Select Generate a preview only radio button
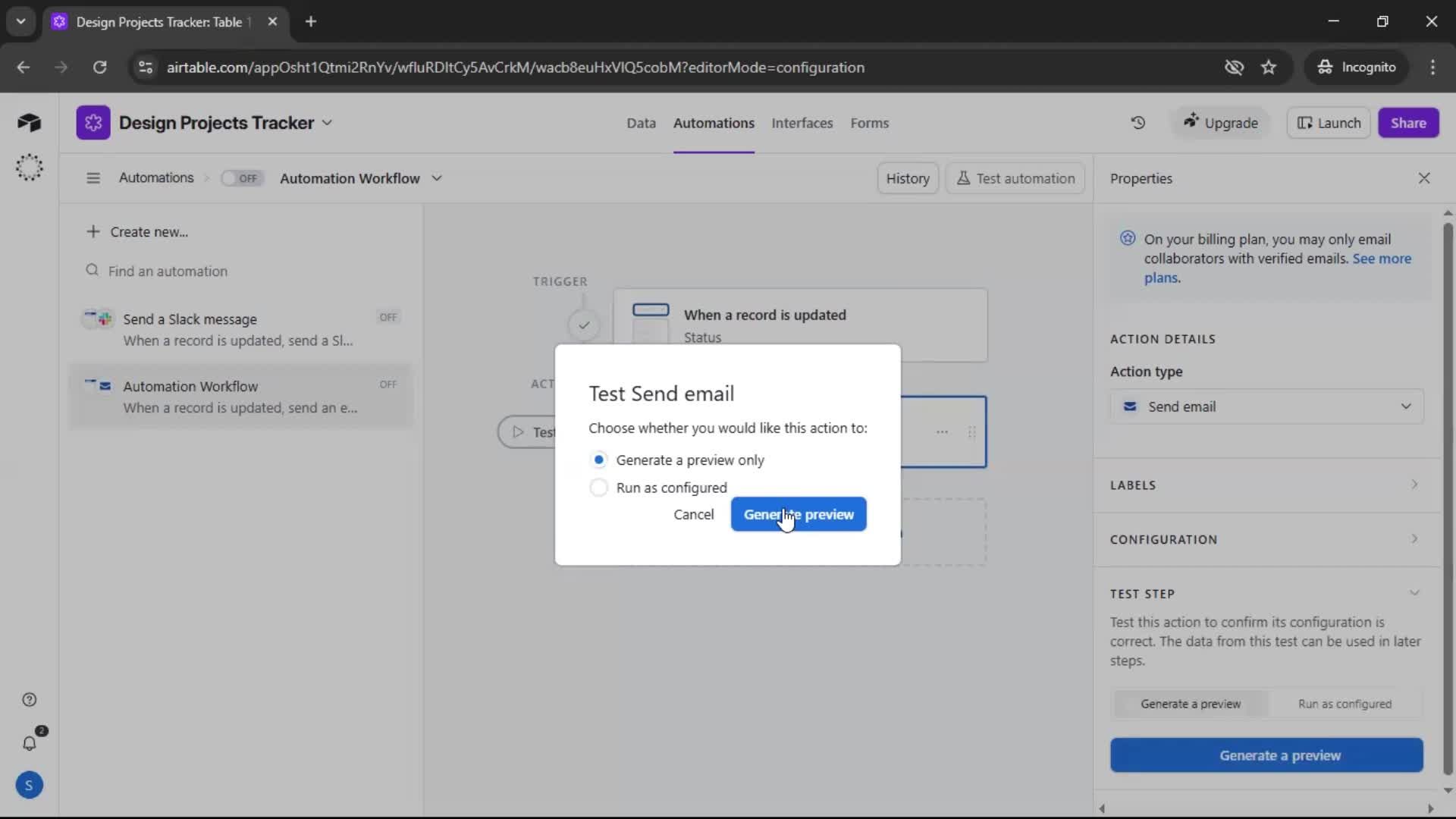The width and height of the screenshot is (1456, 819). [599, 460]
